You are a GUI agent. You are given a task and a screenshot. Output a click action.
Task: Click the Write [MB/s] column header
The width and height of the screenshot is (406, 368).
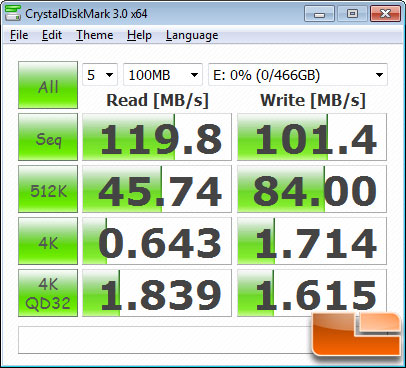click(x=313, y=100)
